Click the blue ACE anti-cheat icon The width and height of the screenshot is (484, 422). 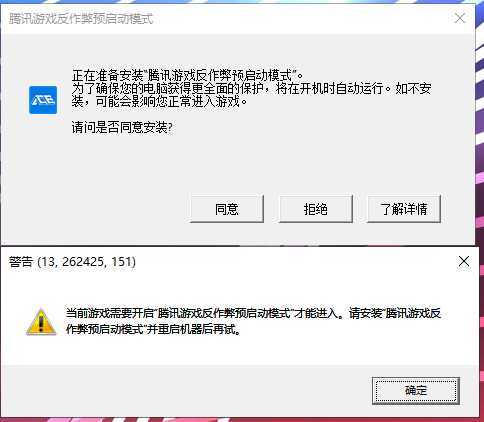[43, 100]
